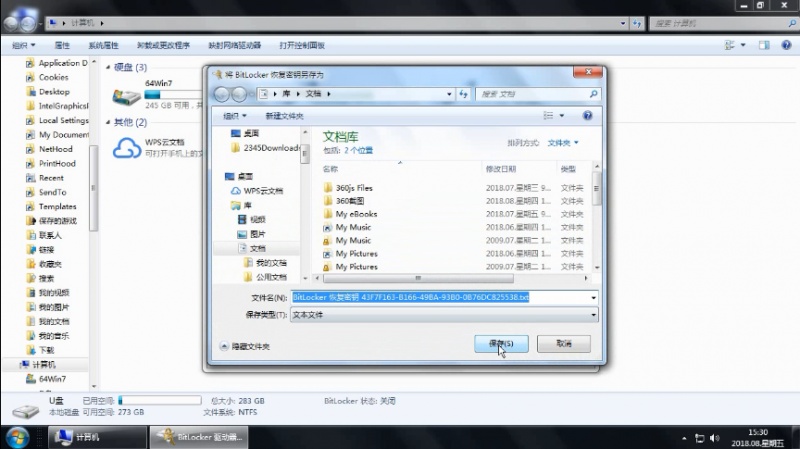Select My Music dated 2009.07
Image resolution: width=800 pixels, height=449 pixels.
(353, 240)
